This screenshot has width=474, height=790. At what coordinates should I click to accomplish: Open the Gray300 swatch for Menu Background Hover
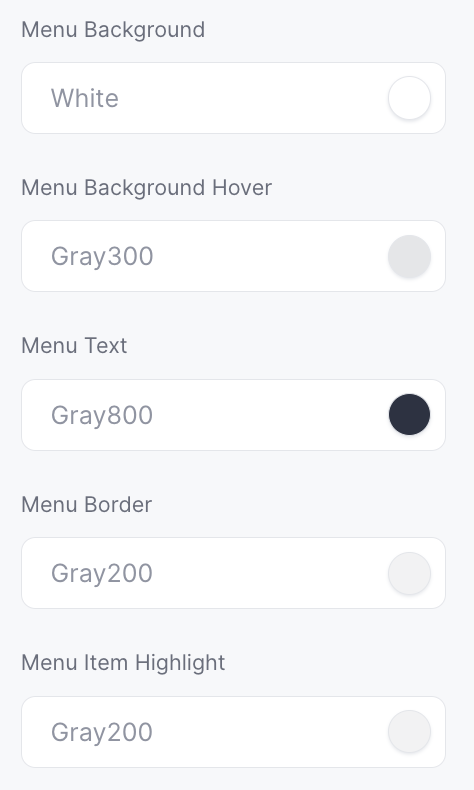point(409,256)
